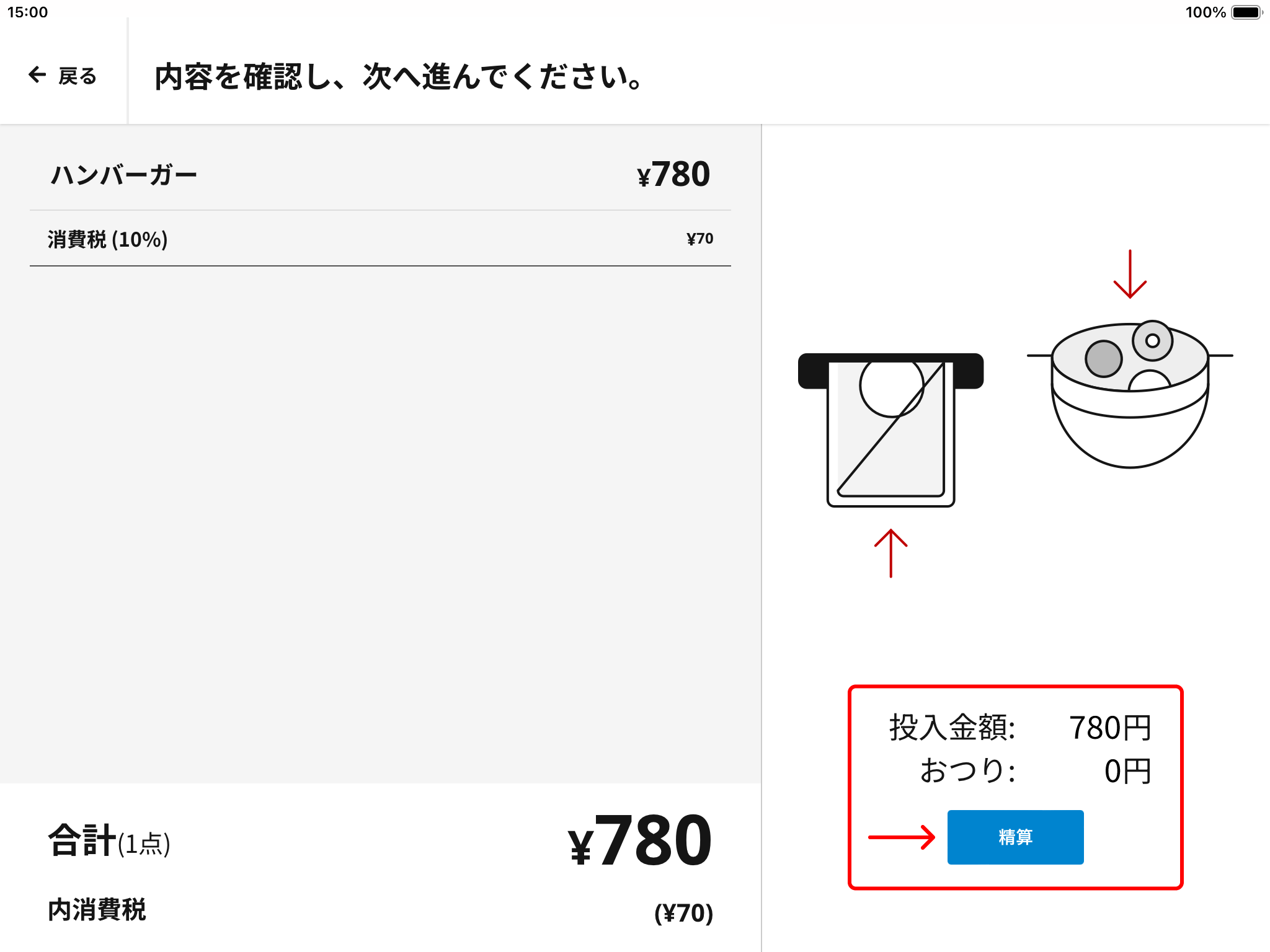Select the 消費税 (10%) row
Screen dimensions: 1270x952
(x=380, y=239)
